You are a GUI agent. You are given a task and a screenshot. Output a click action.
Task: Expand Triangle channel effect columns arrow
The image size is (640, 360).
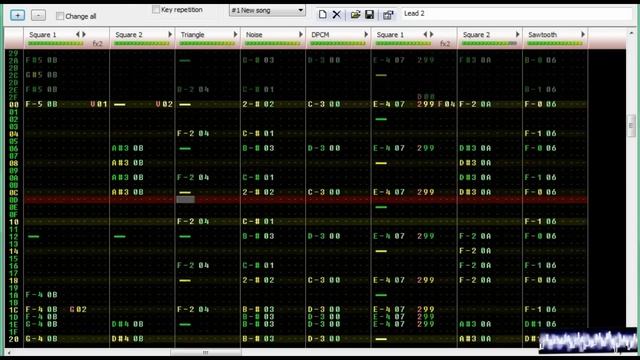click(x=235, y=35)
